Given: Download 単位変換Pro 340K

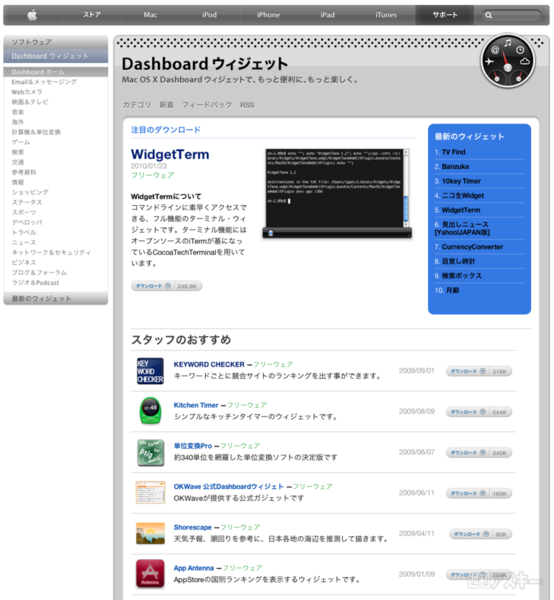Looking at the screenshot, I should tap(479, 453).
